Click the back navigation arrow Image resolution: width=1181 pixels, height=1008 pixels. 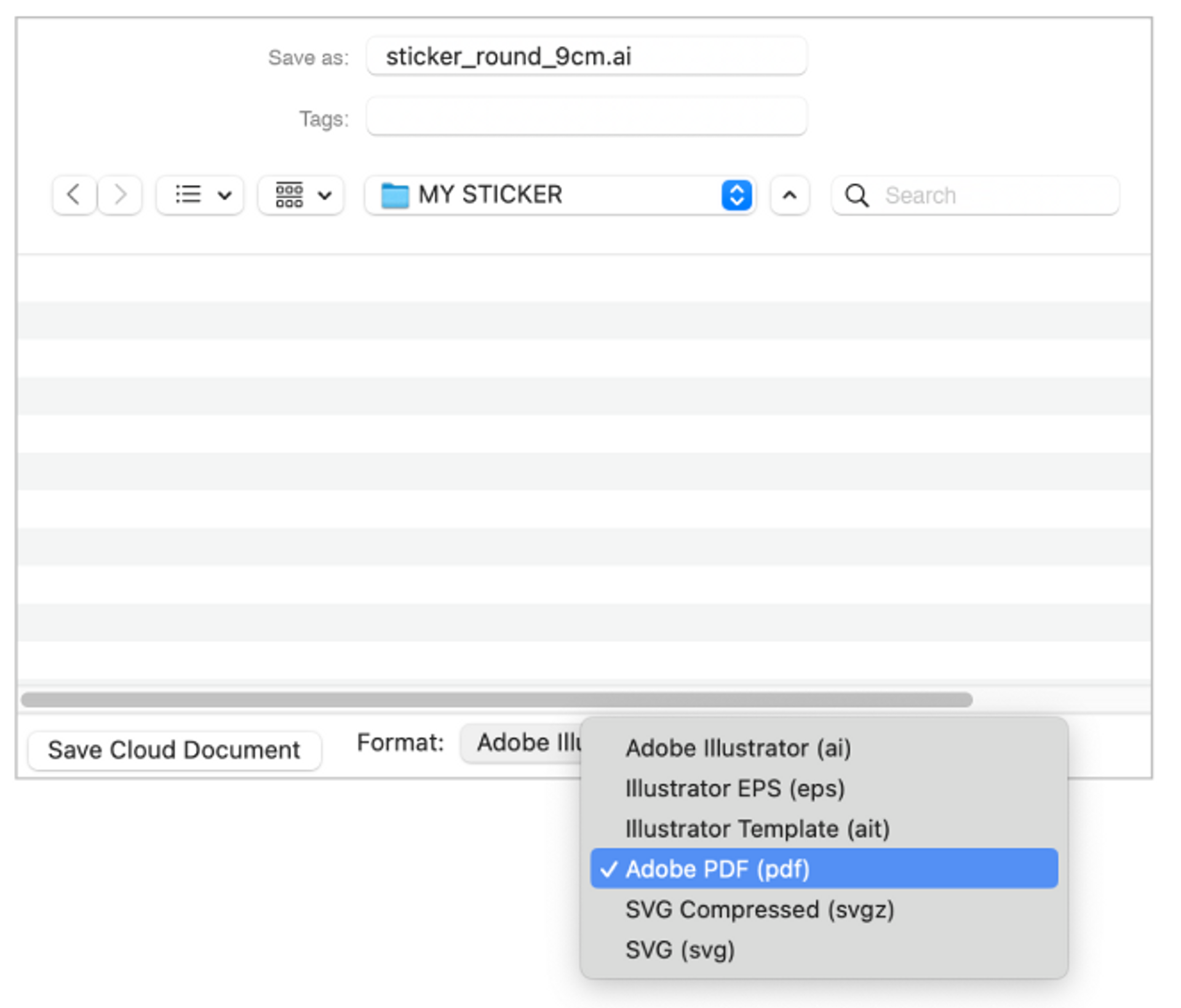pos(74,195)
